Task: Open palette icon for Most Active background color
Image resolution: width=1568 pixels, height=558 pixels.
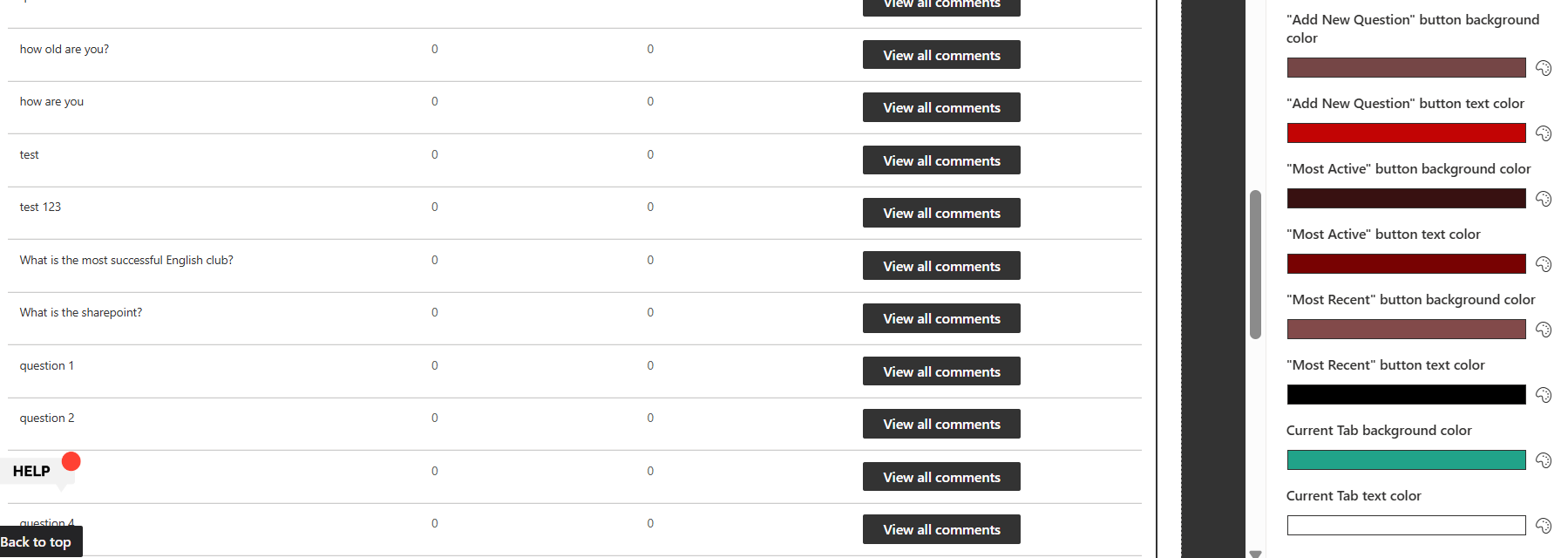Action: point(1543,199)
